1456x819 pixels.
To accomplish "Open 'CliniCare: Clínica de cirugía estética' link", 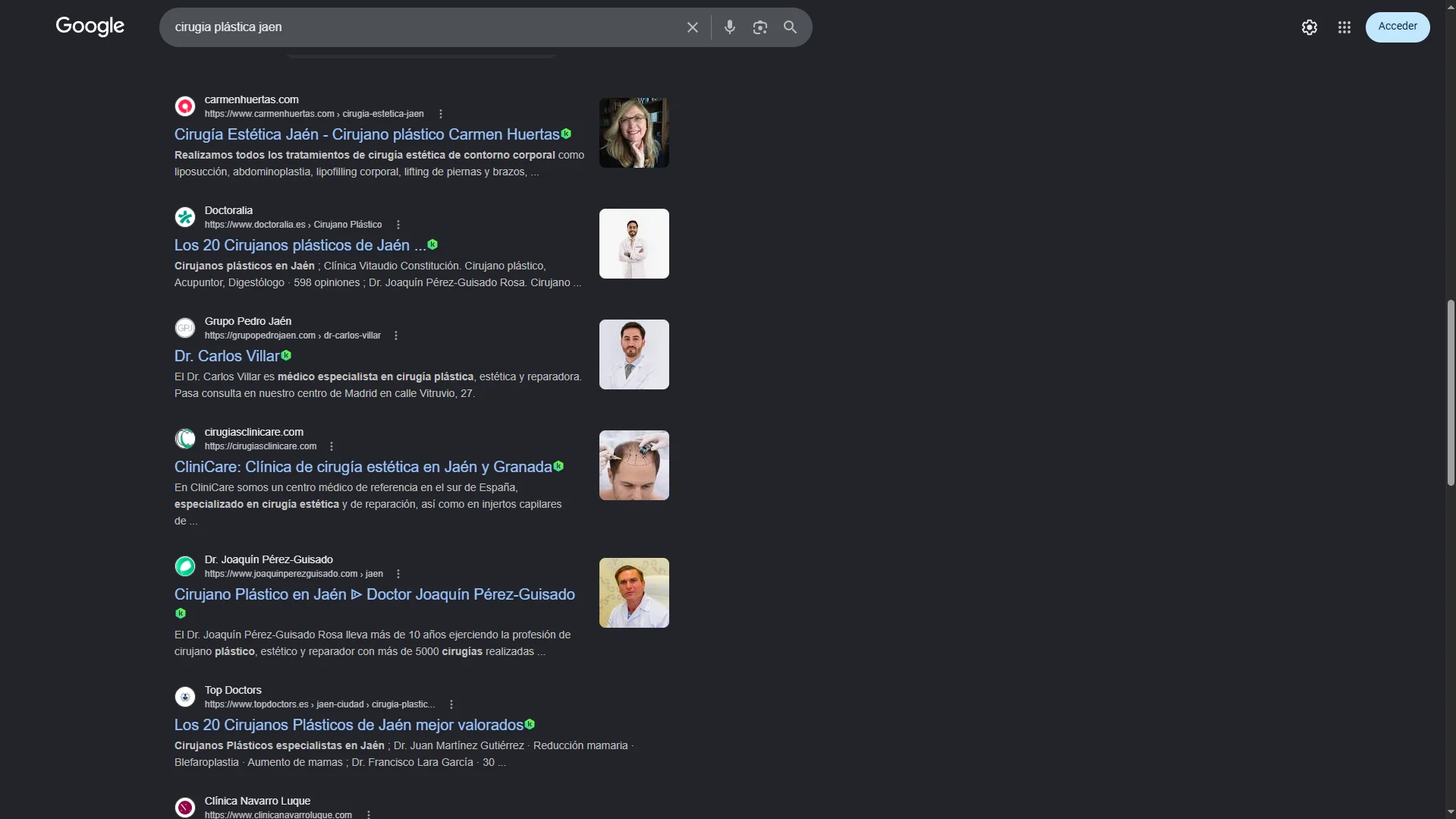I will pyautogui.click(x=363, y=467).
